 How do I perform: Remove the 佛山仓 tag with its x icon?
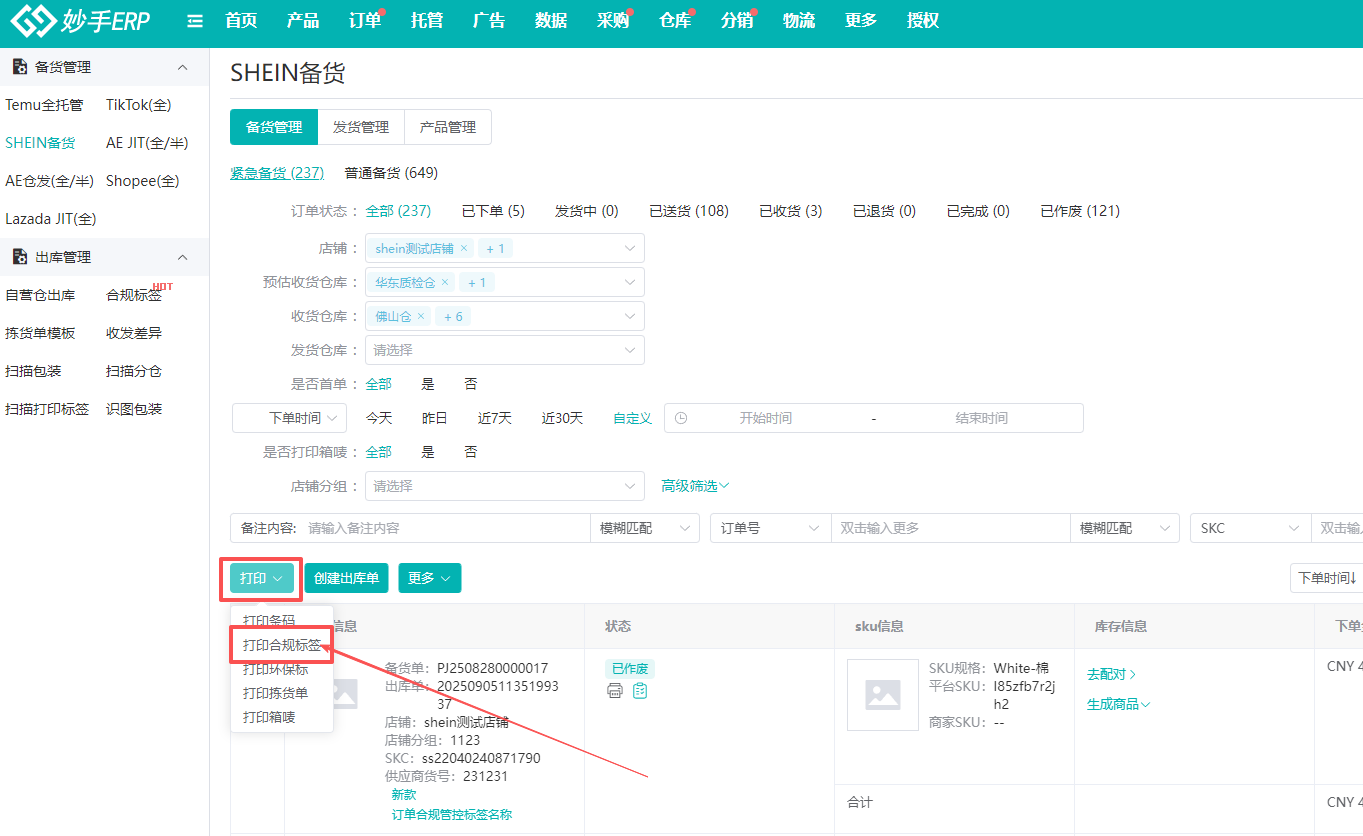pos(421,317)
